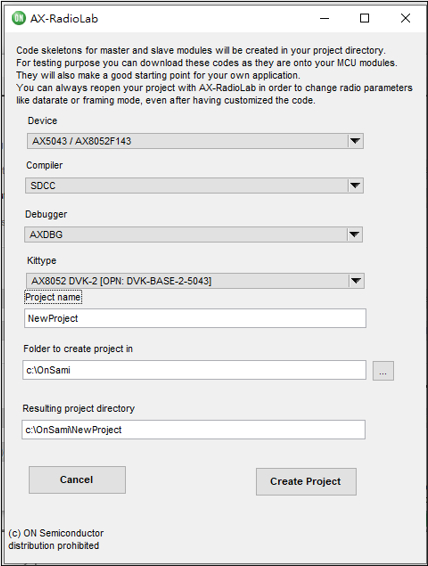Expand the Device dropdown arrow
Screen dimensions: 428x566
click(355, 141)
